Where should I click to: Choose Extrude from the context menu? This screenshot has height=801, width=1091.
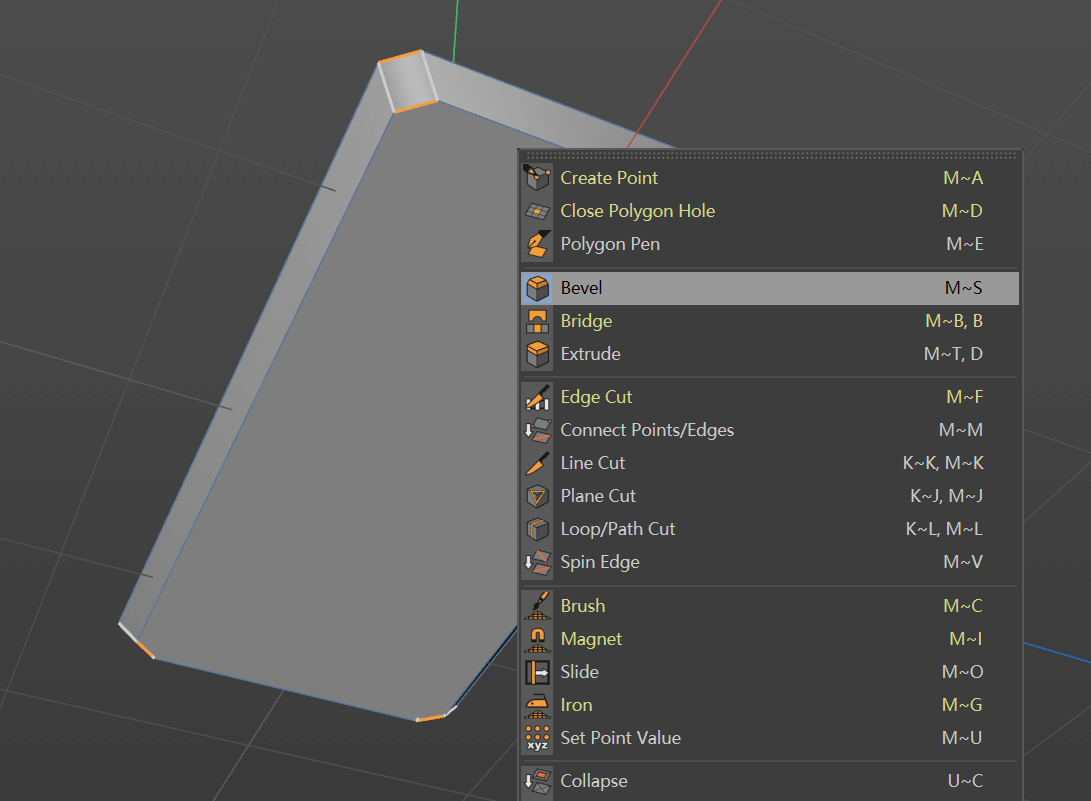coord(770,354)
